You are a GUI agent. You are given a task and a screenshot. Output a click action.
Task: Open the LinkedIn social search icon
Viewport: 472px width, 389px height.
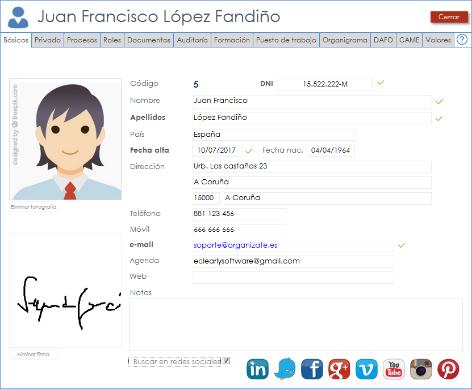[257, 369]
